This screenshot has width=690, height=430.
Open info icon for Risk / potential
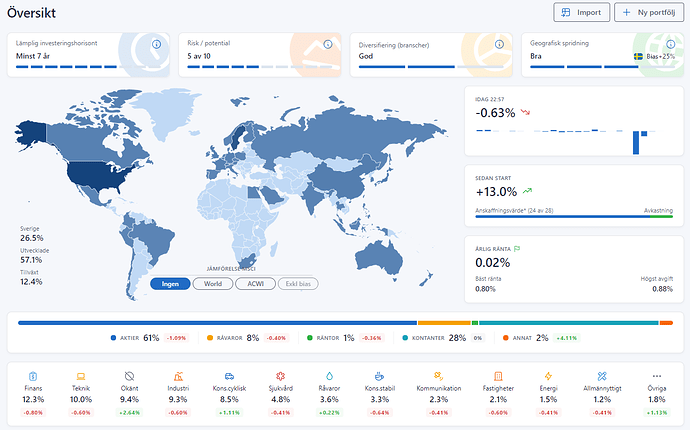click(x=327, y=45)
